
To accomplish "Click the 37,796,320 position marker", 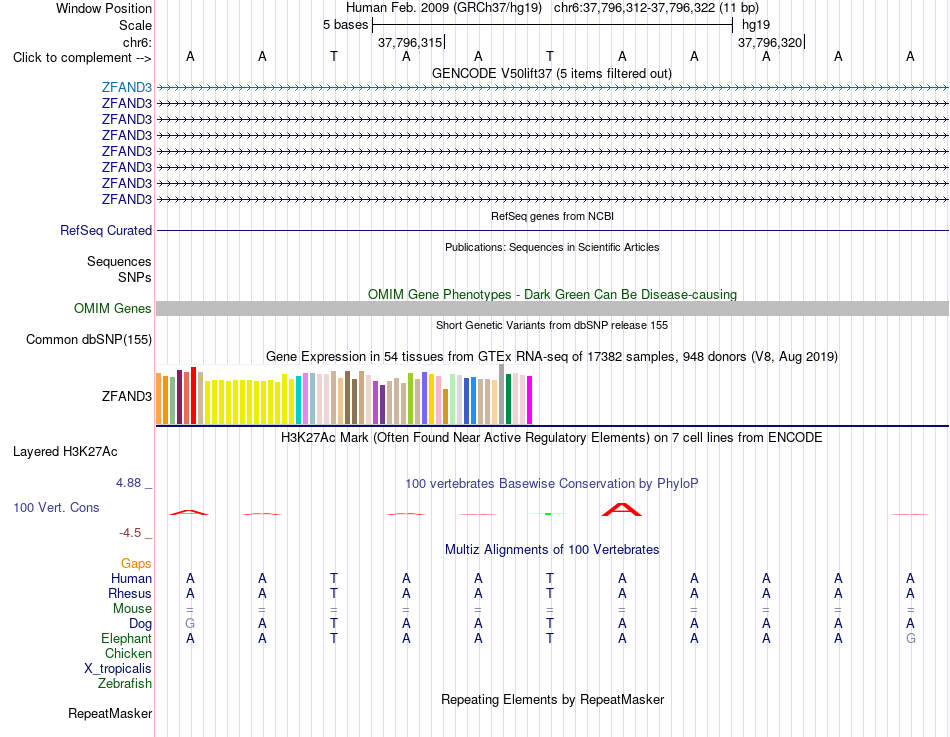I will pyautogui.click(x=770, y=42).
